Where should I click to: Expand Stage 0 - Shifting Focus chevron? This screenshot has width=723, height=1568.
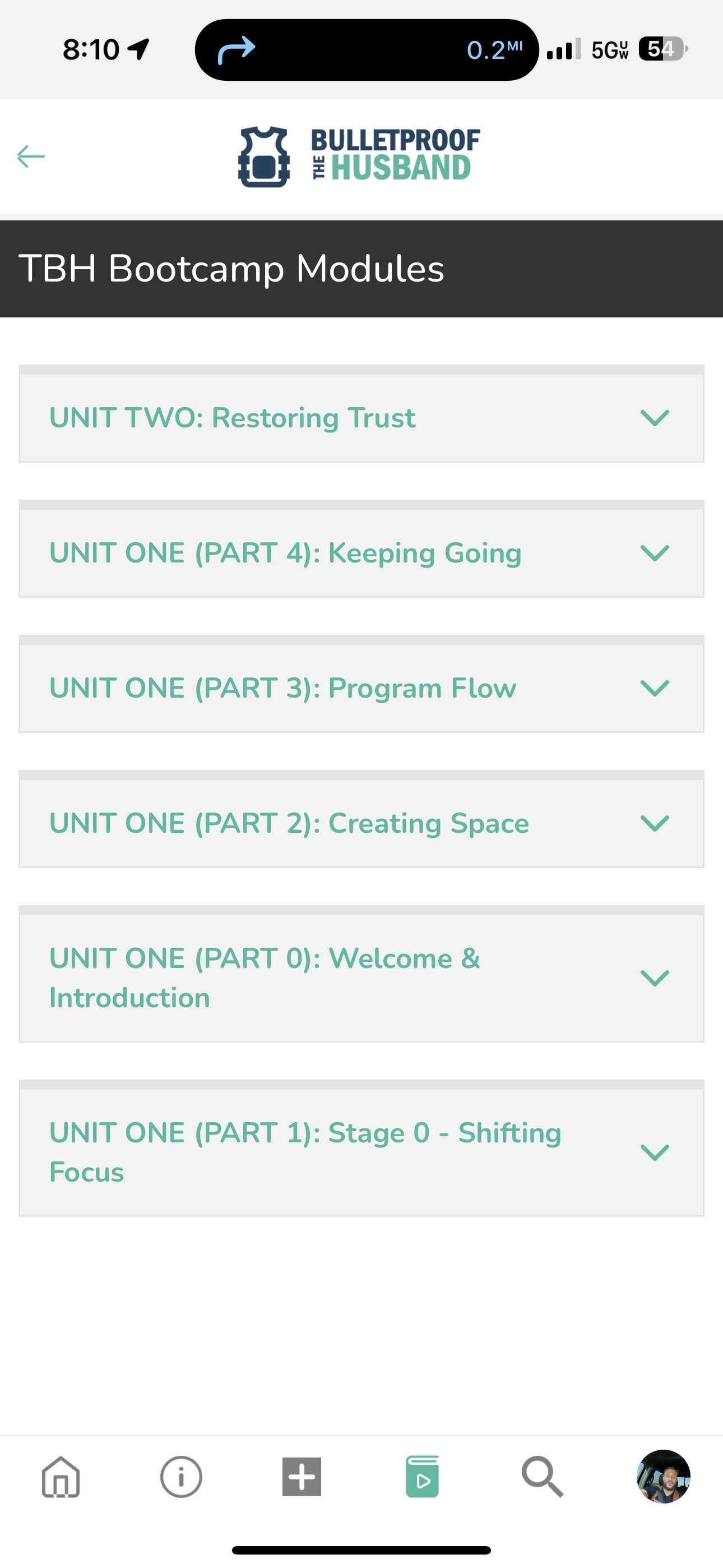click(x=655, y=1152)
